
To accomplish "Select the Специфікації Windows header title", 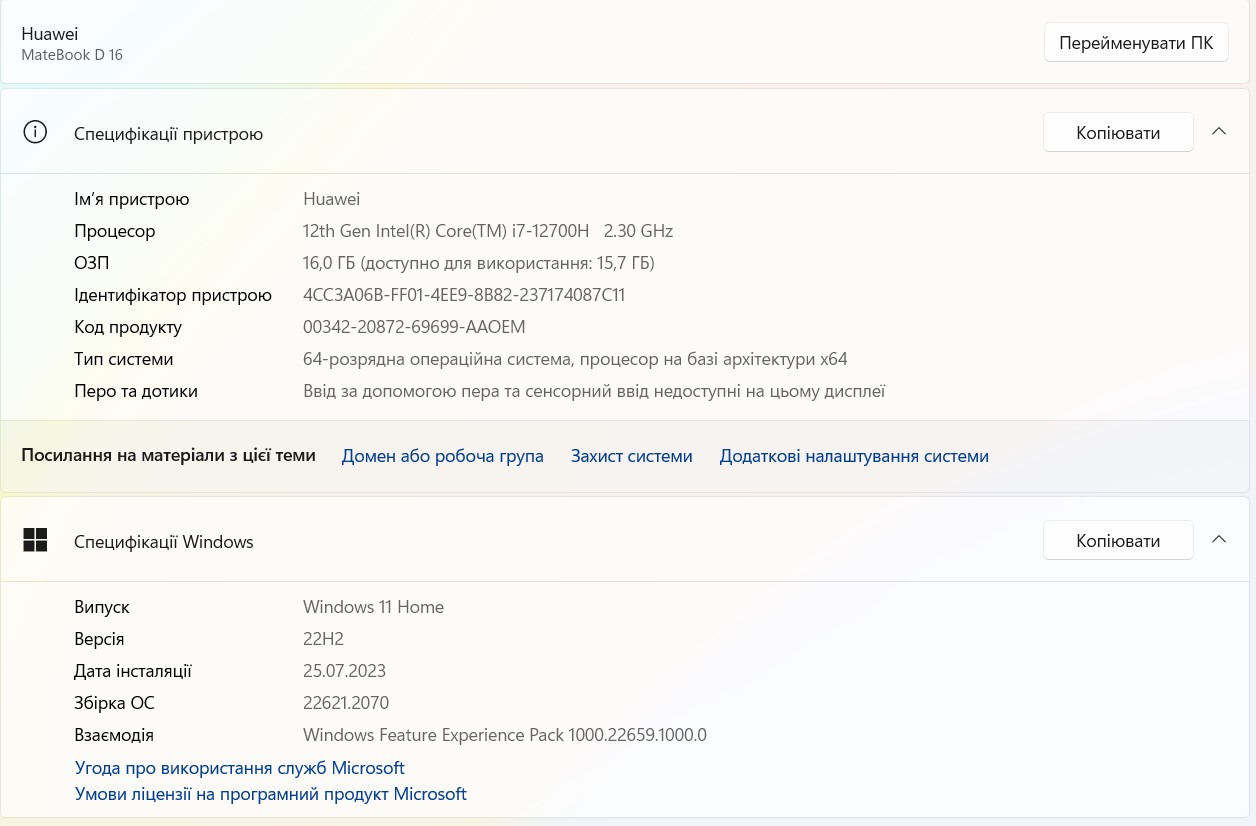I will (164, 542).
